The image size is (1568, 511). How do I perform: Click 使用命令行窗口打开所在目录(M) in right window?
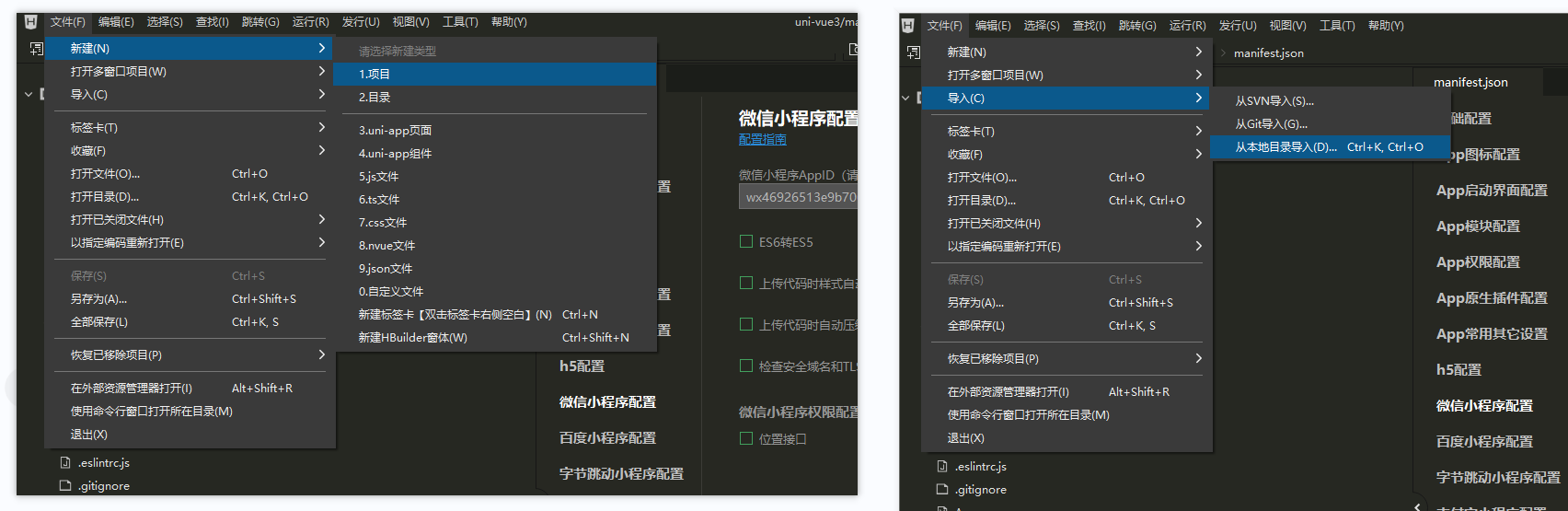(x=1066, y=414)
